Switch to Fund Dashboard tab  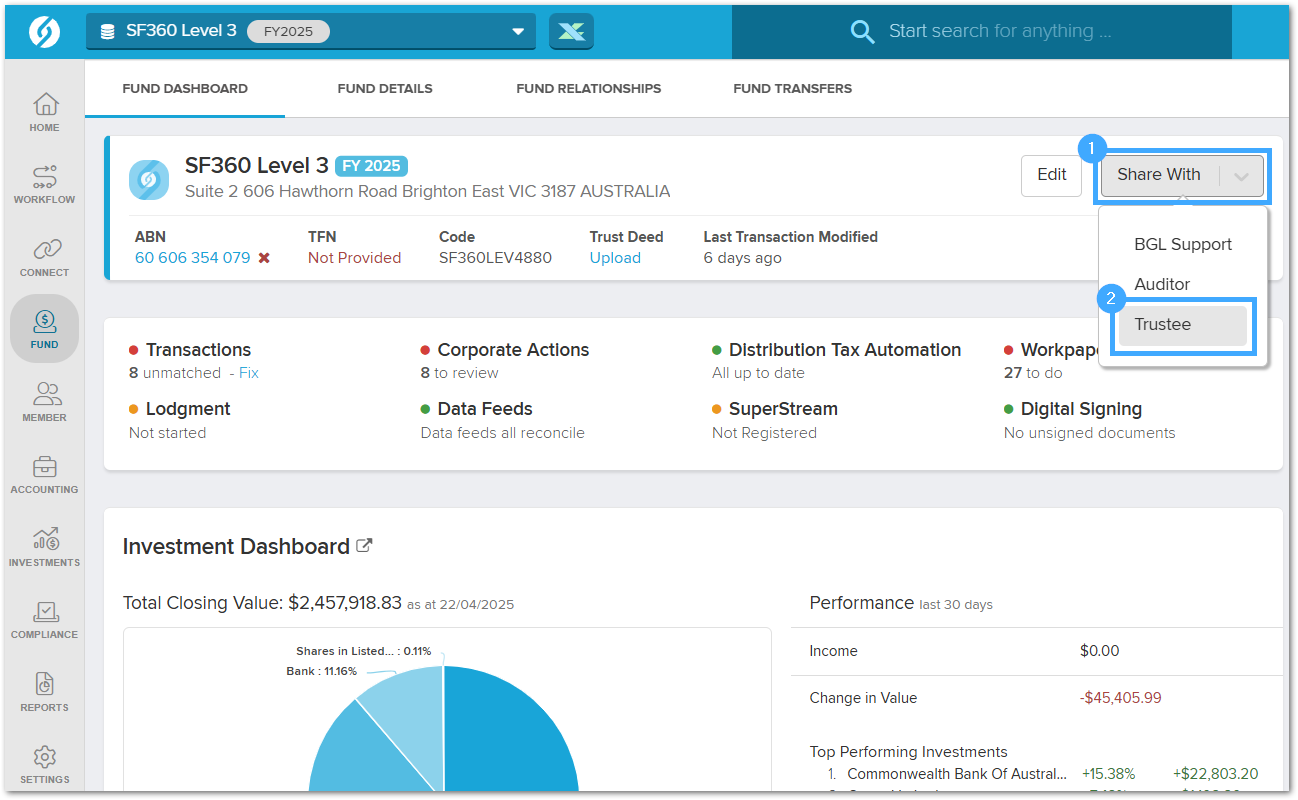[x=185, y=89]
